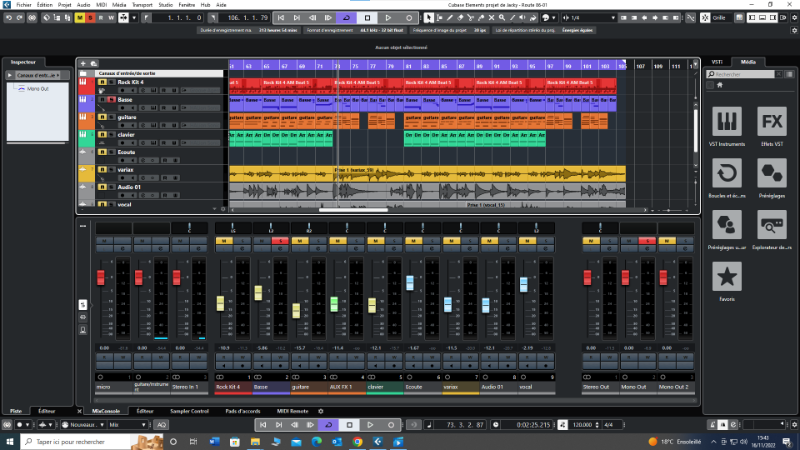This screenshot has width=800, height=450.
Task: Click the Media home icon
Action: pos(720,85)
